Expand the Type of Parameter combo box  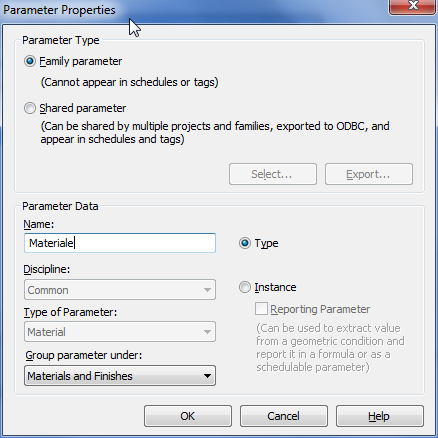(x=120, y=332)
